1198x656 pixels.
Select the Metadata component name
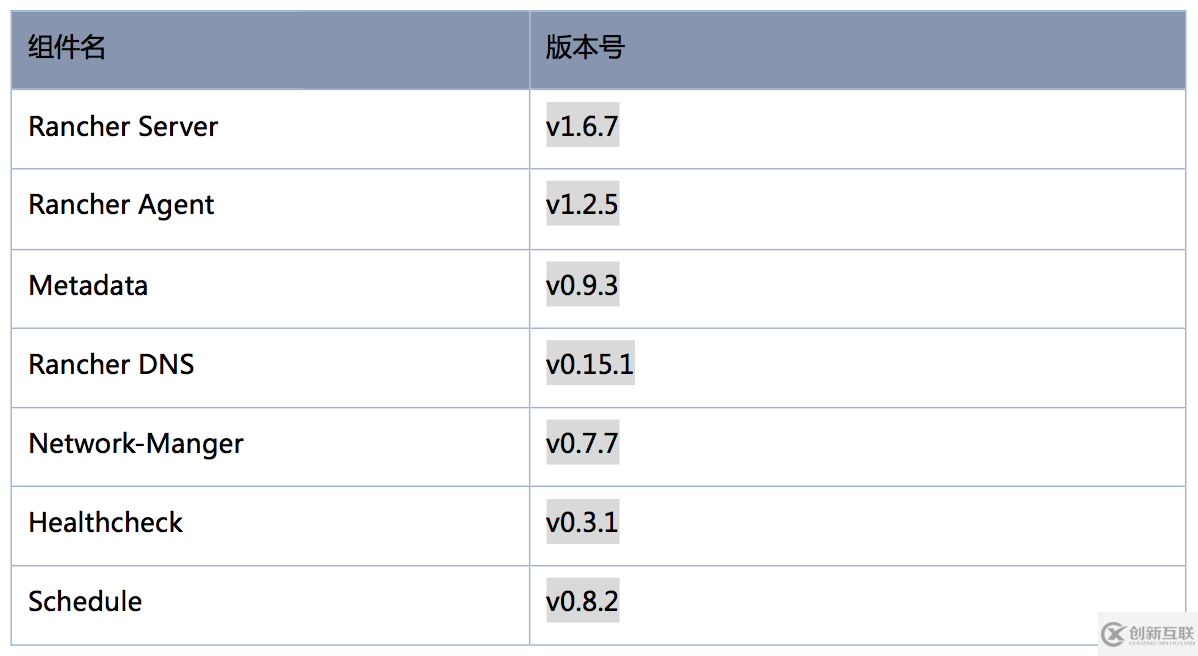coord(88,285)
